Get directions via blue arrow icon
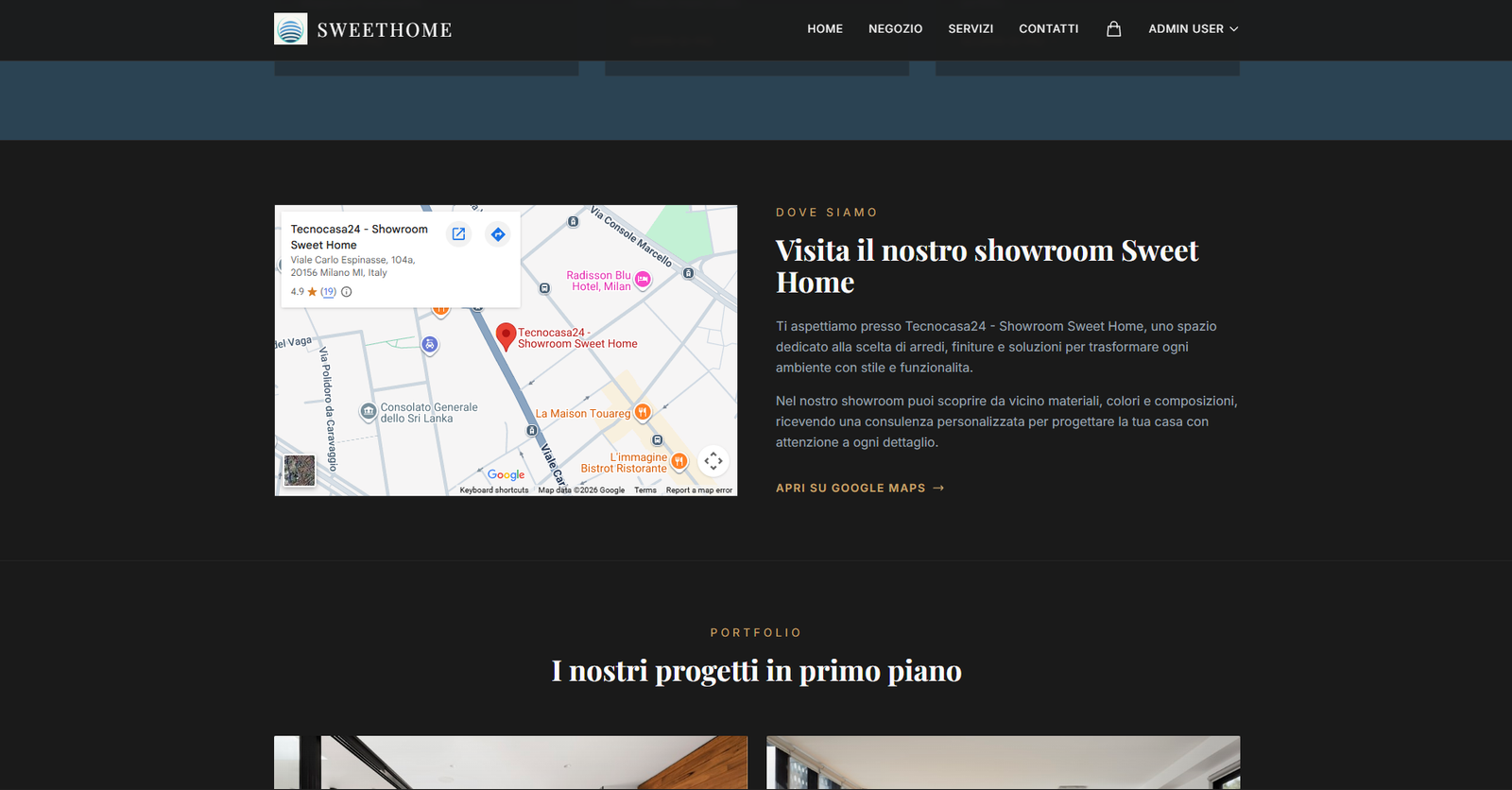The width and height of the screenshot is (1512, 790). pyautogui.click(x=498, y=234)
